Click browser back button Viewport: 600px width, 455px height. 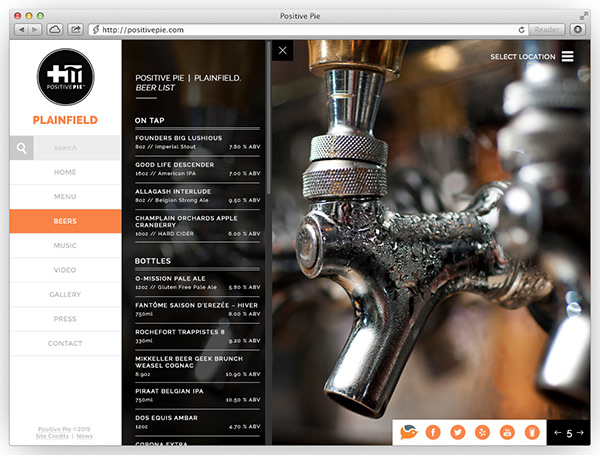21,29
